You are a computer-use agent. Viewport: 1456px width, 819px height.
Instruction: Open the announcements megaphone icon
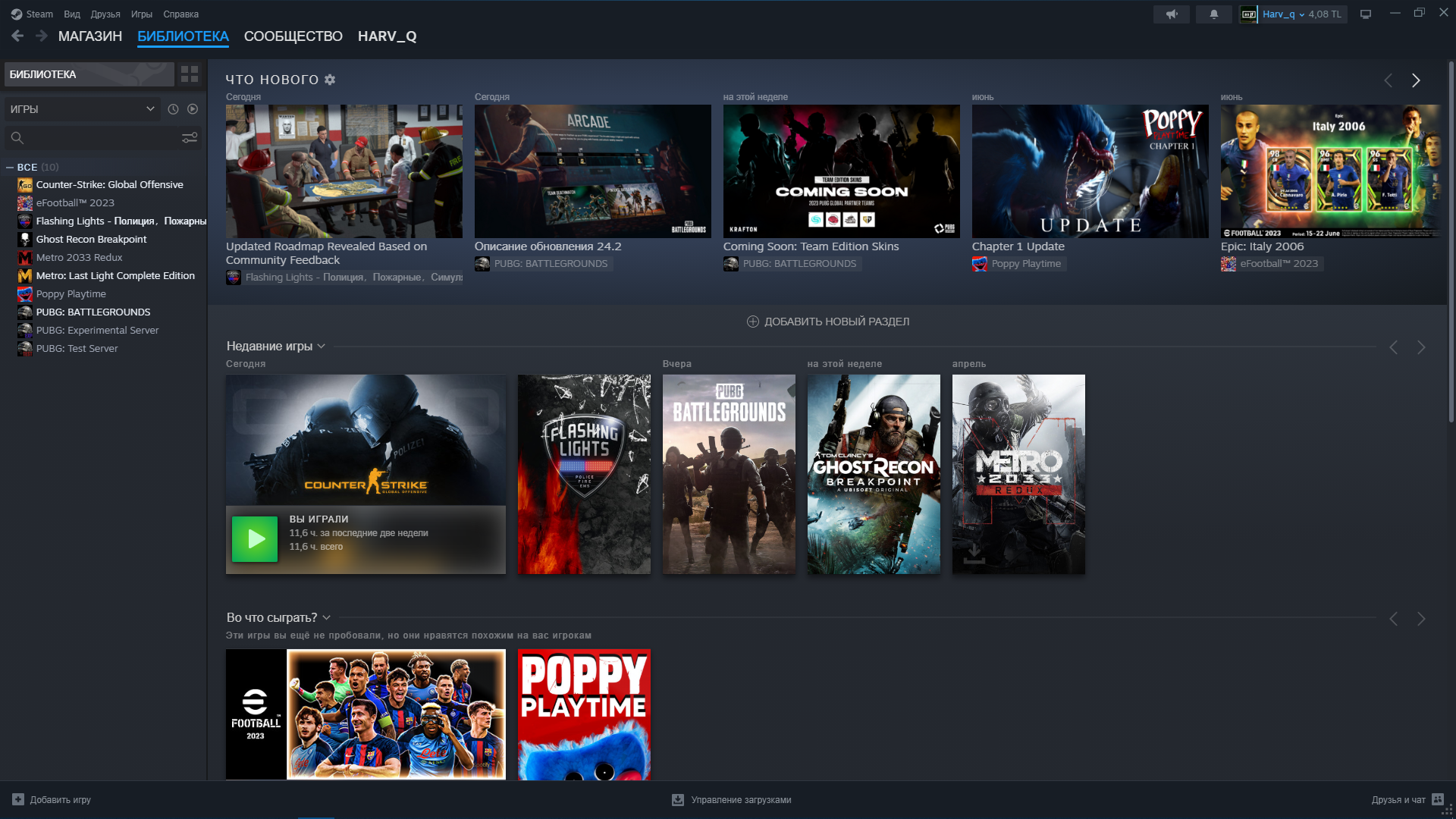point(1172,14)
